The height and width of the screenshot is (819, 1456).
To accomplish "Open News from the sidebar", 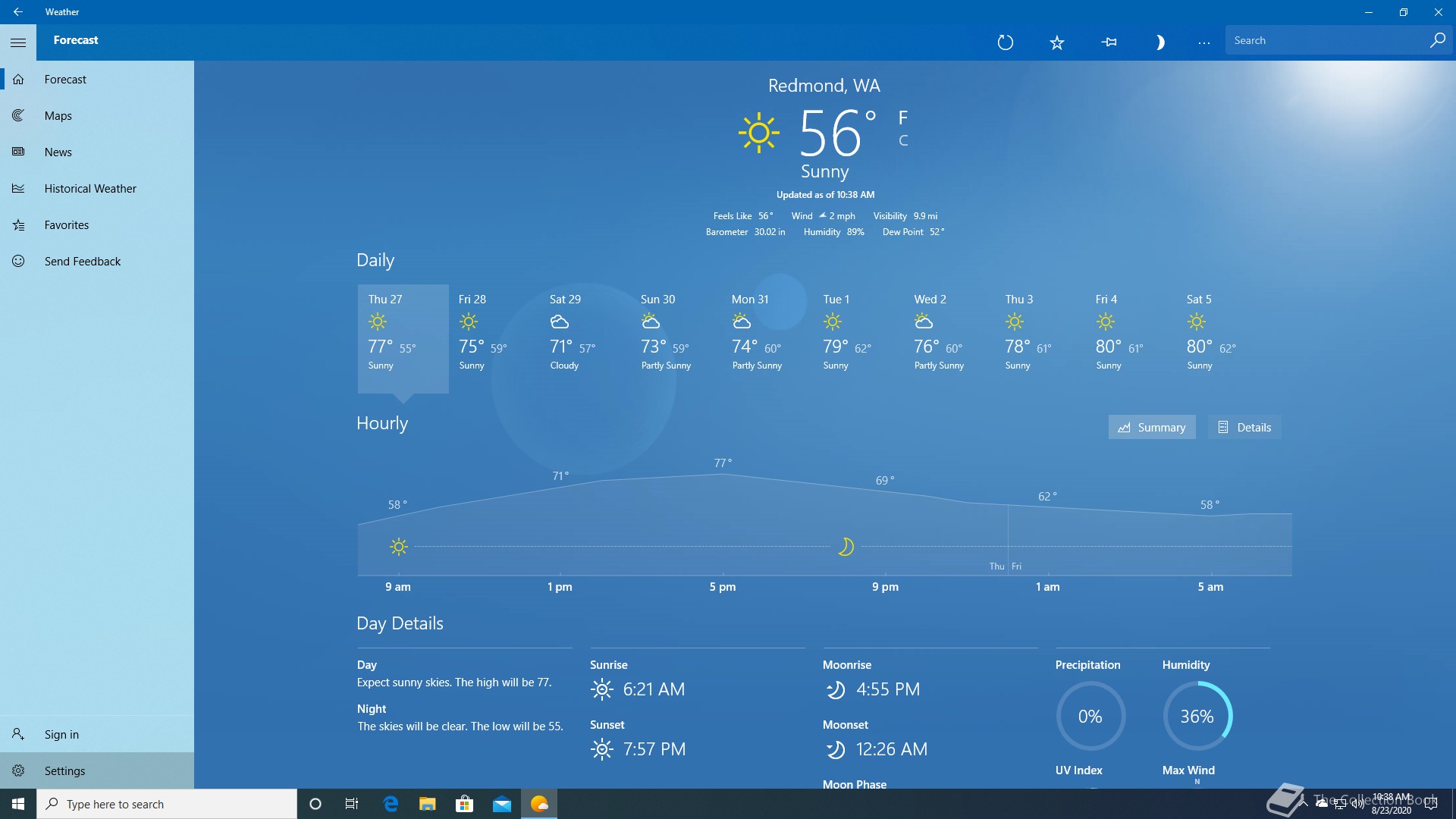I will point(97,152).
